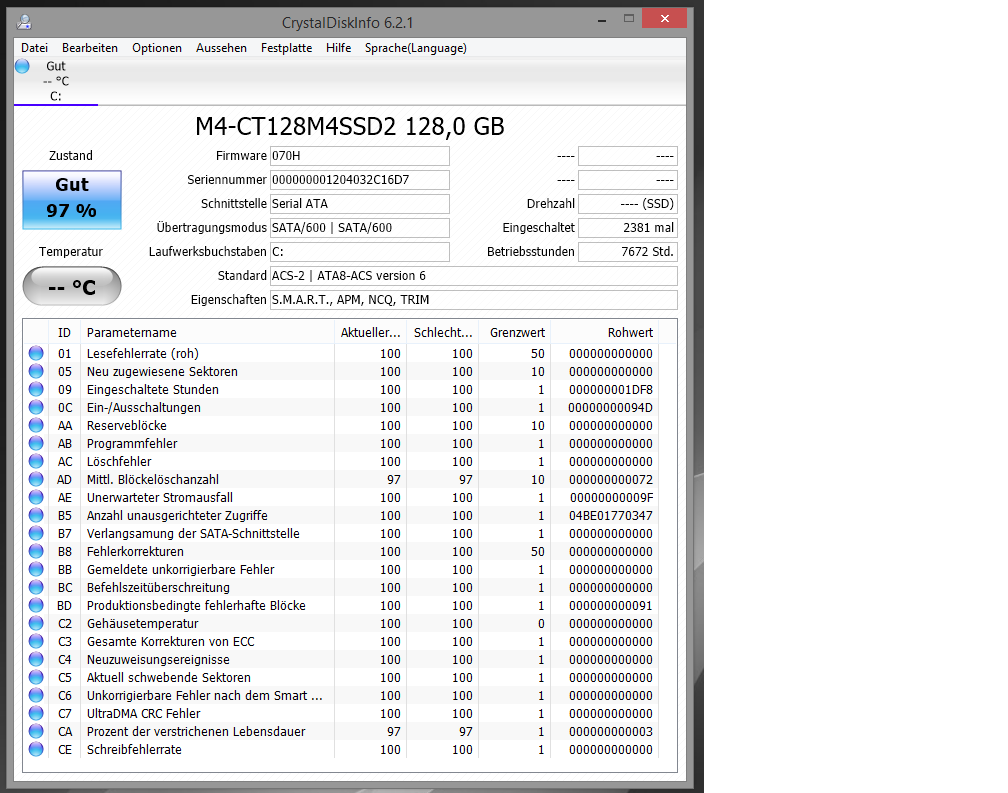Select the Gehäusetemperatur parameter name

pos(143,623)
